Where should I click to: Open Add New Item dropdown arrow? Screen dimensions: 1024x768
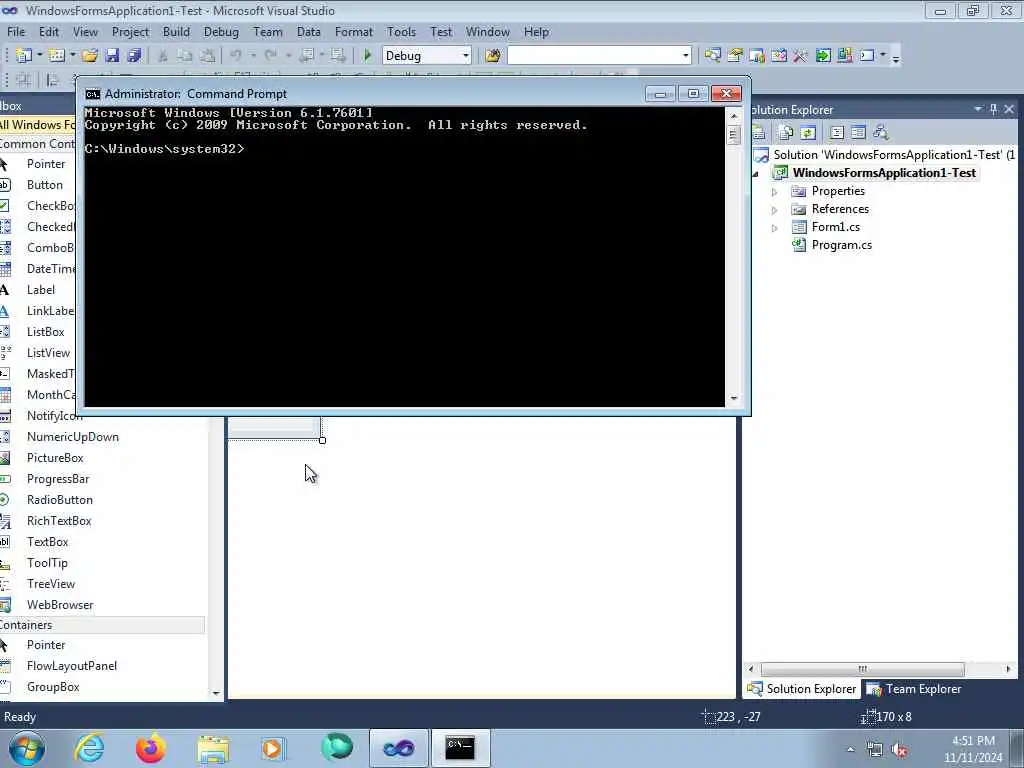72,56
